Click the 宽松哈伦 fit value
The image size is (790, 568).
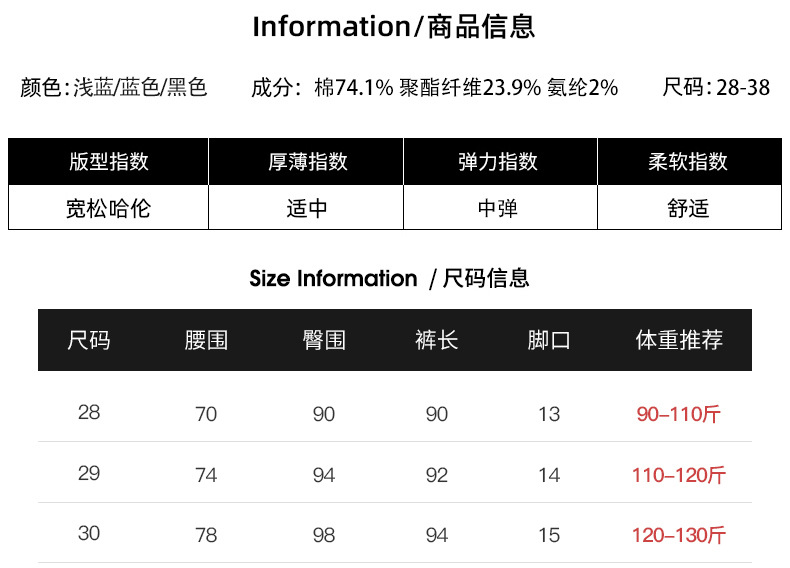109,209
